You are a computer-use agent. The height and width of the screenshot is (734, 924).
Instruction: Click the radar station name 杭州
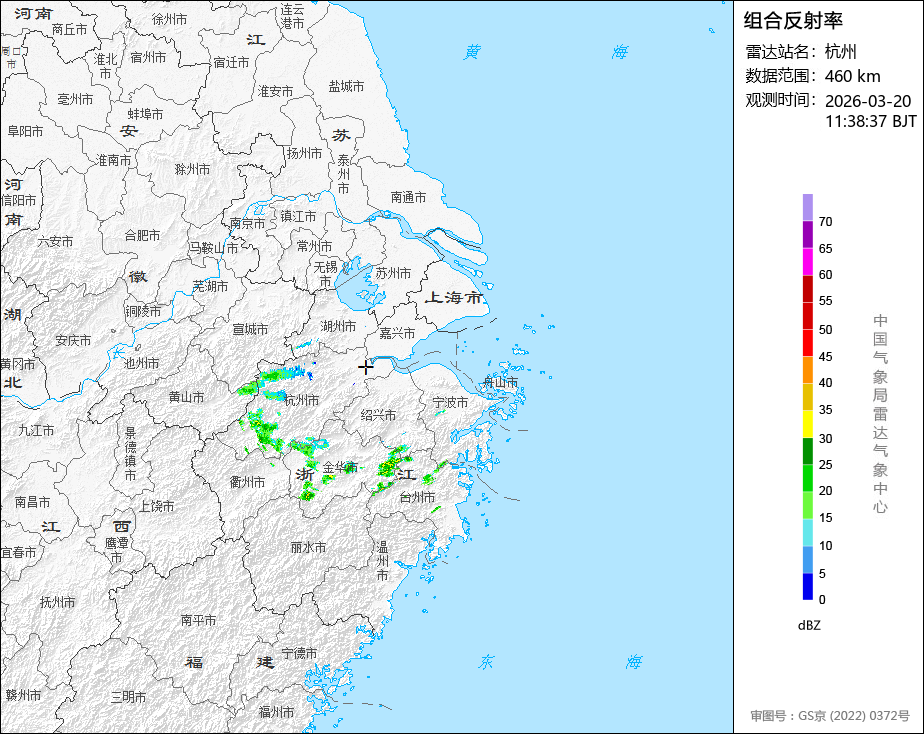click(840, 51)
